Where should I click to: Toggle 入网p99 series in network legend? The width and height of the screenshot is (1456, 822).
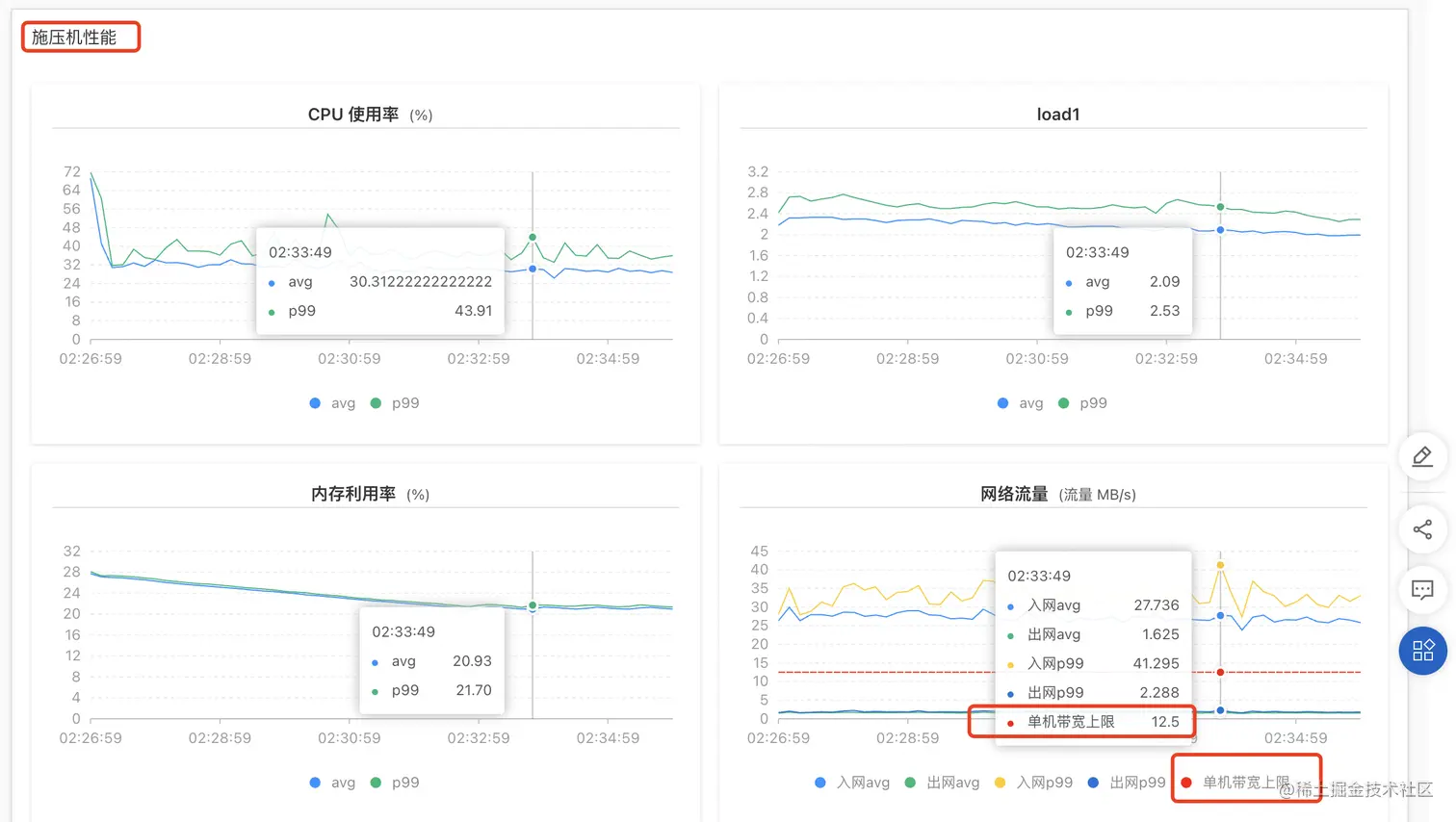pos(1033,783)
